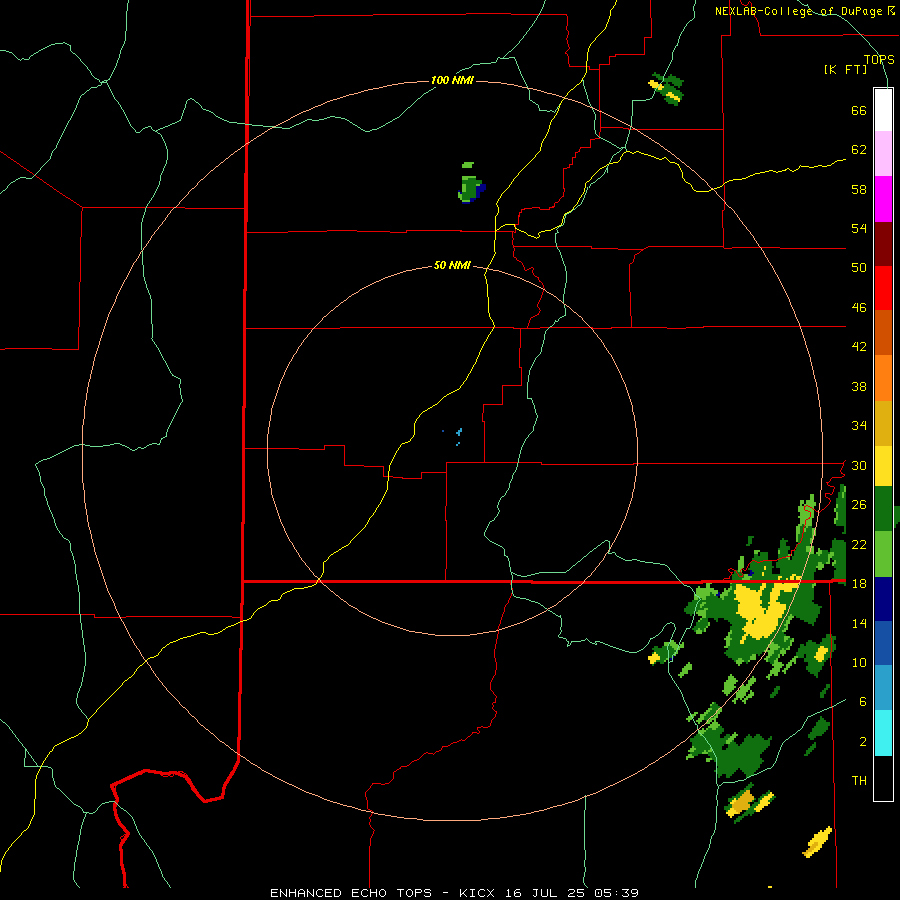Click the 100 NMI range ring label
Screen dimensions: 900x900
pos(452,80)
